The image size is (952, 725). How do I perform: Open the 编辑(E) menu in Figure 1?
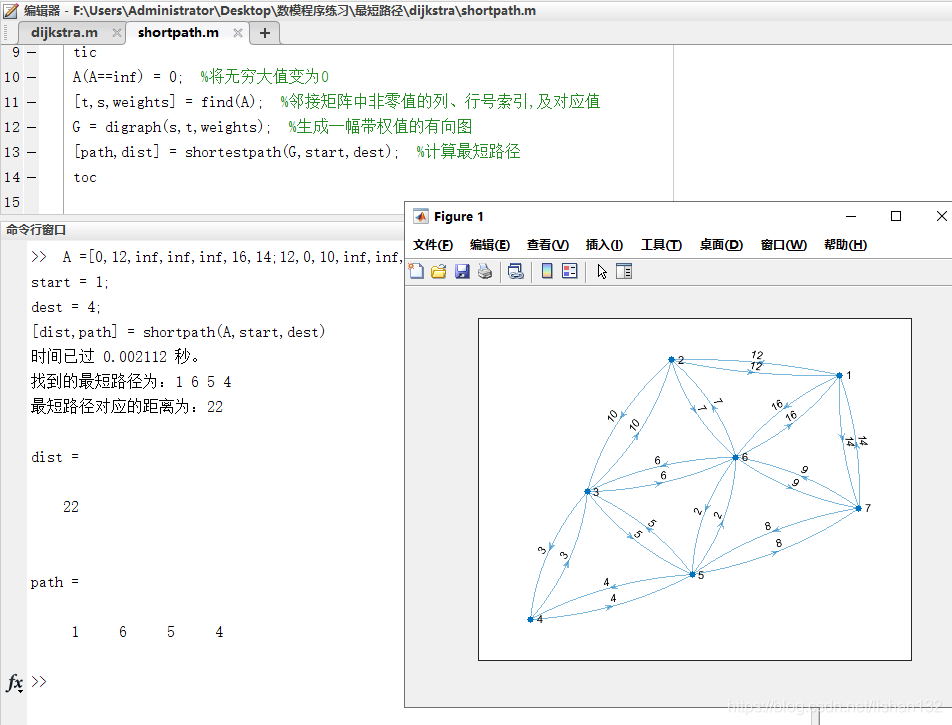(489, 245)
